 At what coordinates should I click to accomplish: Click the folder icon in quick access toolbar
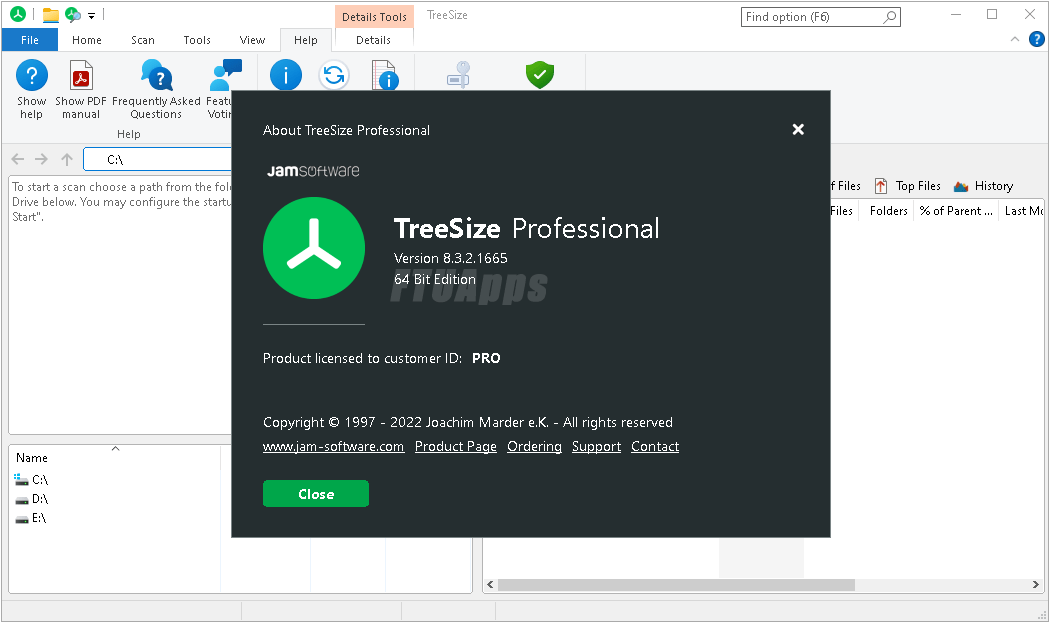(50, 15)
